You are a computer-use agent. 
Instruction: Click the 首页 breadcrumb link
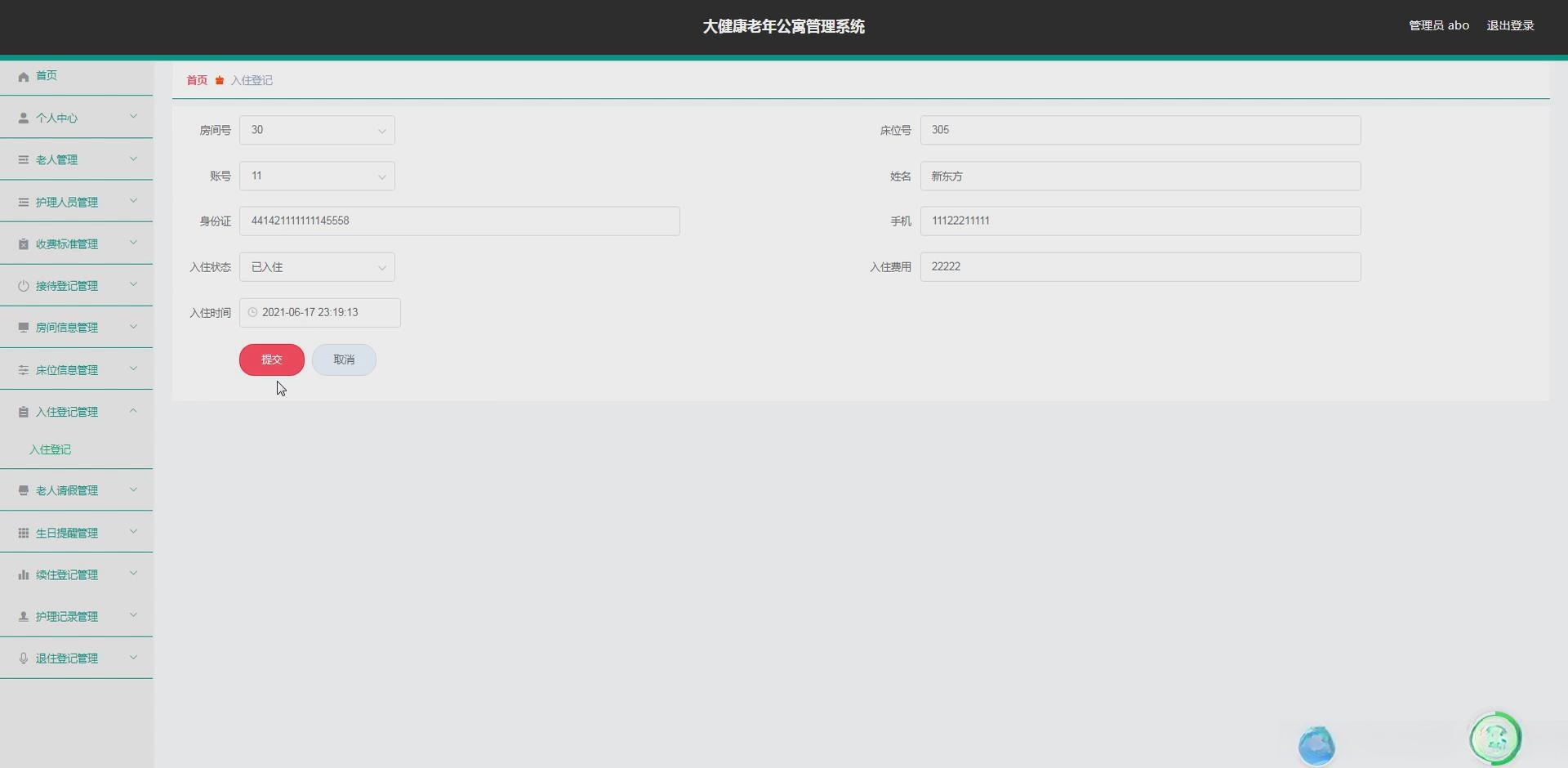(x=197, y=80)
